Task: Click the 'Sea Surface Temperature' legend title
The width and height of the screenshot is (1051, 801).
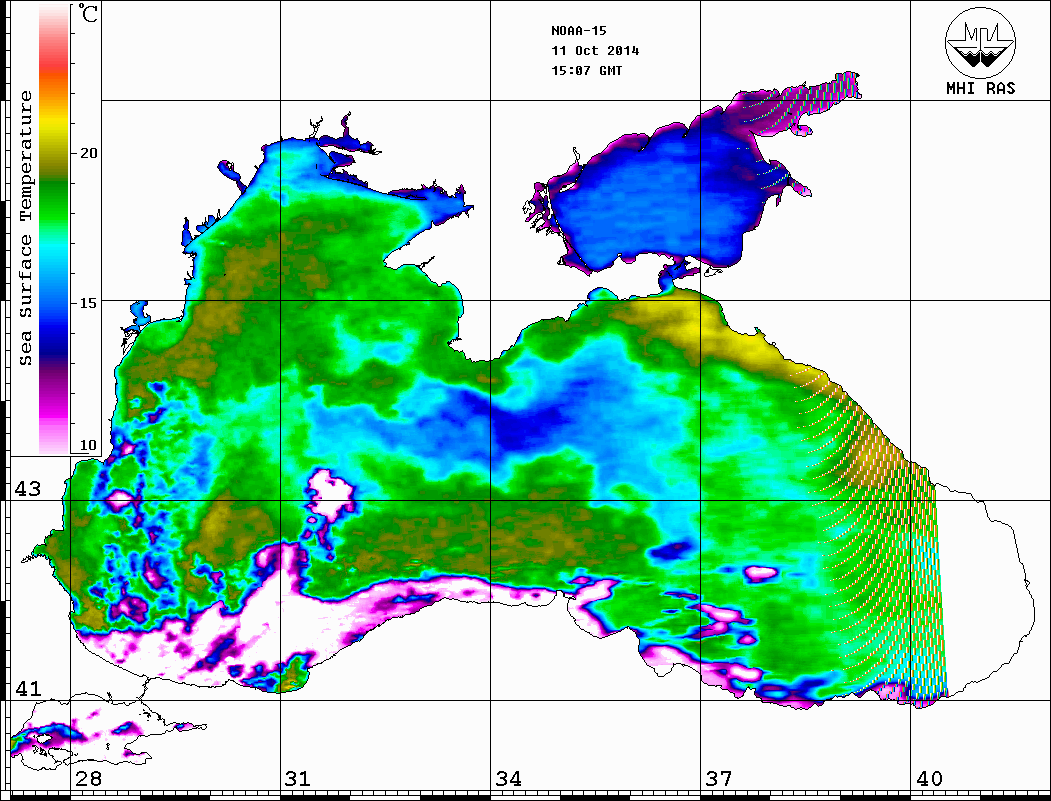Action: click(x=25, y=229)
